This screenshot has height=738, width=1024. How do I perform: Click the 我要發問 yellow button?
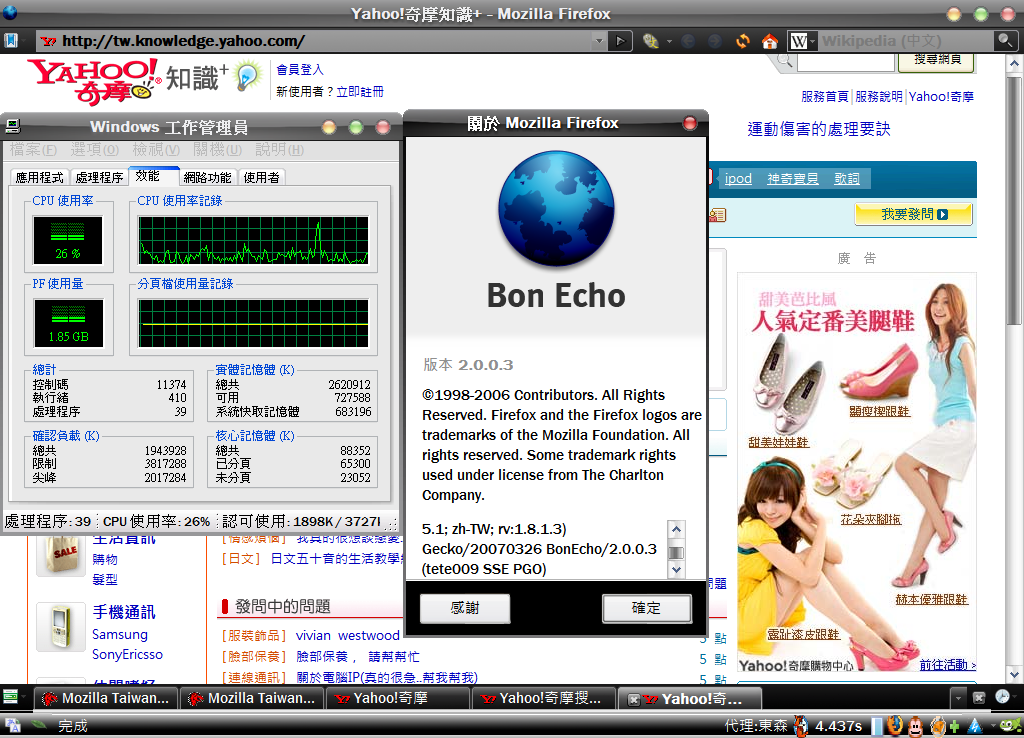913,214
